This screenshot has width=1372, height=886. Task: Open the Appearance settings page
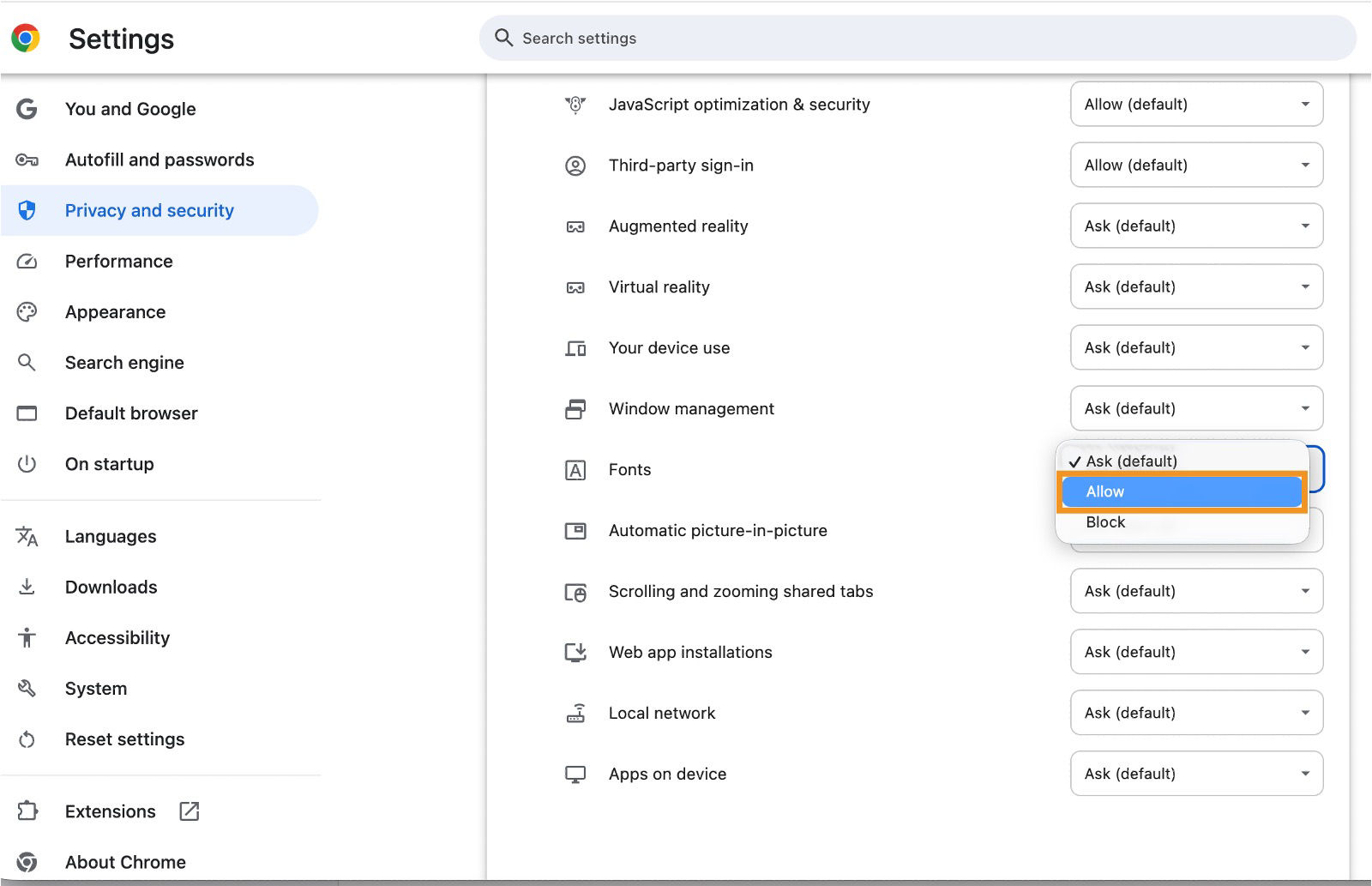tap(116, 311)
